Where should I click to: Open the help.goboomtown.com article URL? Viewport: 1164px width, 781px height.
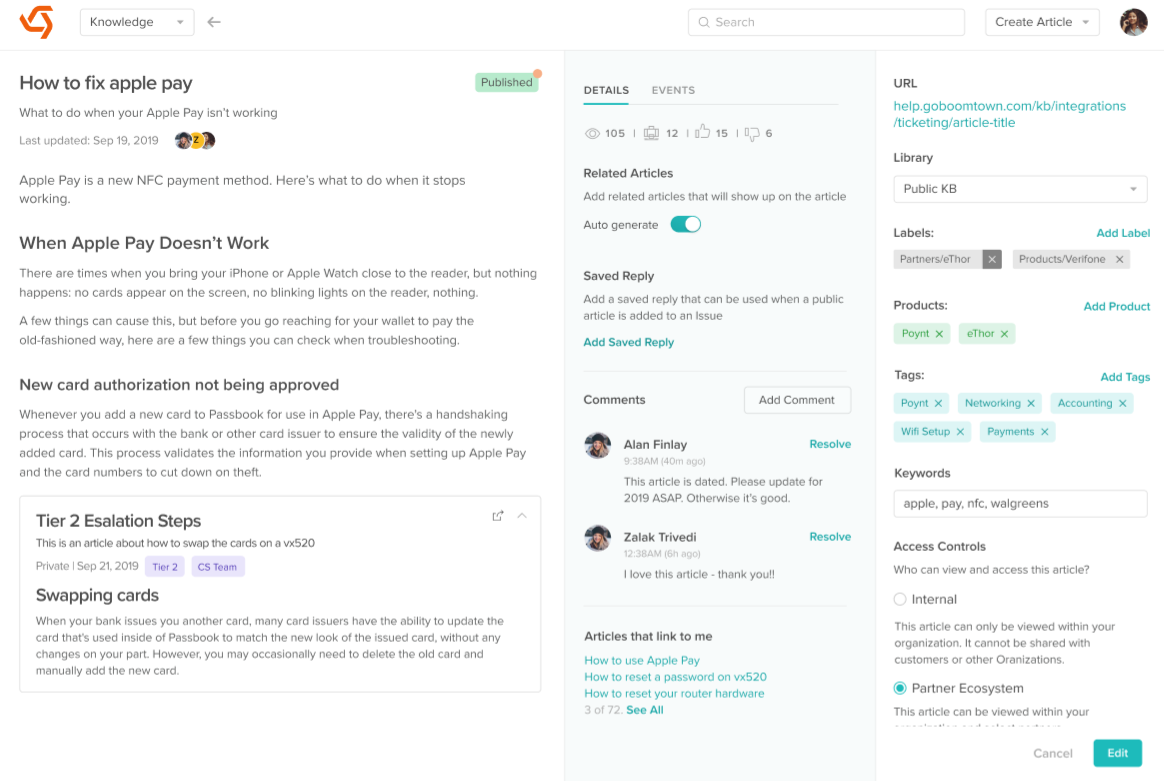click(1009, 114)
